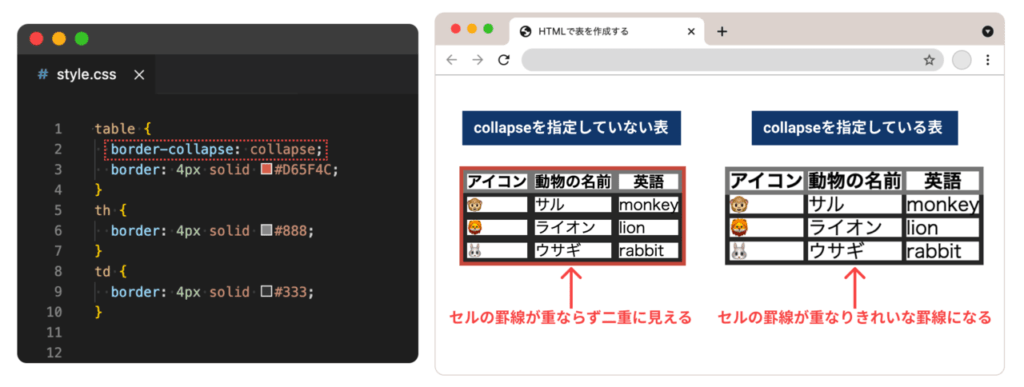The height and width of the screenshot is (387, 1024).
Task: Click 'ウサギ' cell in red-bordered table
Action: coord(573,251)
